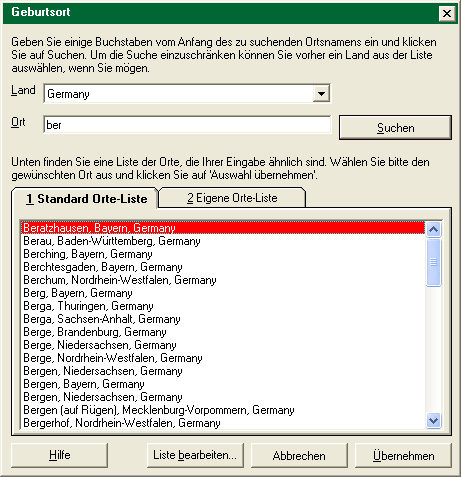Select Bergen (auf Rügen), Mecklenburg-Vorpommern
The width and height of the screenshot is (461, 477).
click(223, 410)
